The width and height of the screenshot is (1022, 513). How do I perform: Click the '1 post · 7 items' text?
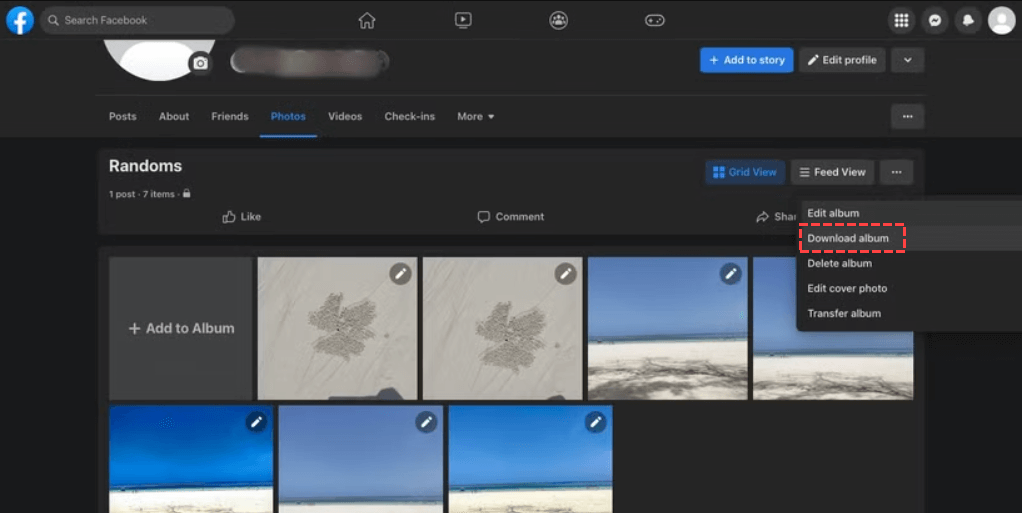click(141, 194)
